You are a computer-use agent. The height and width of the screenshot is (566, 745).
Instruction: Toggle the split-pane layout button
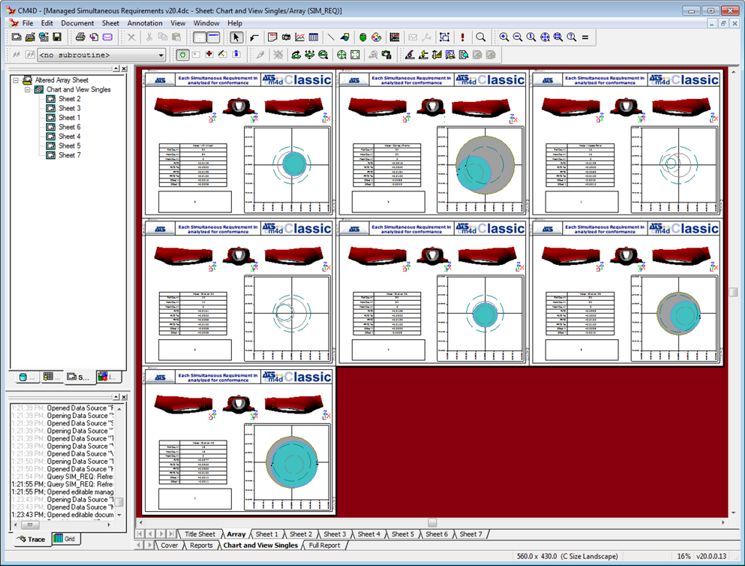coord(200,37)
